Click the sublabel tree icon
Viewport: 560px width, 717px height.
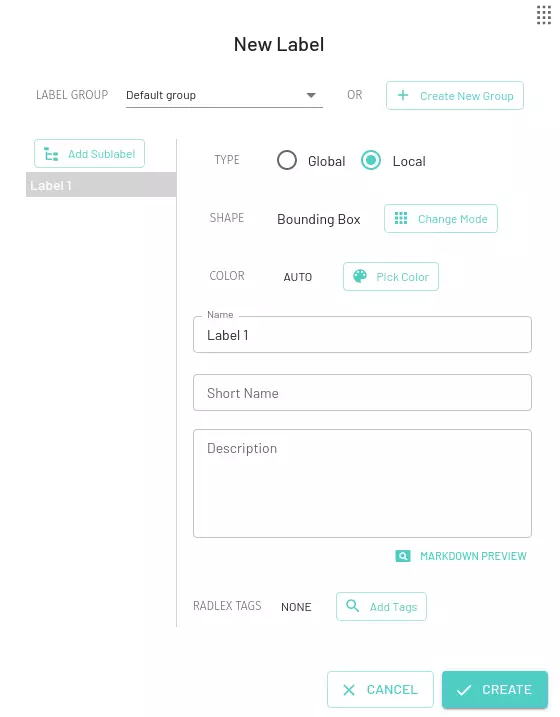tap(51, 154)
